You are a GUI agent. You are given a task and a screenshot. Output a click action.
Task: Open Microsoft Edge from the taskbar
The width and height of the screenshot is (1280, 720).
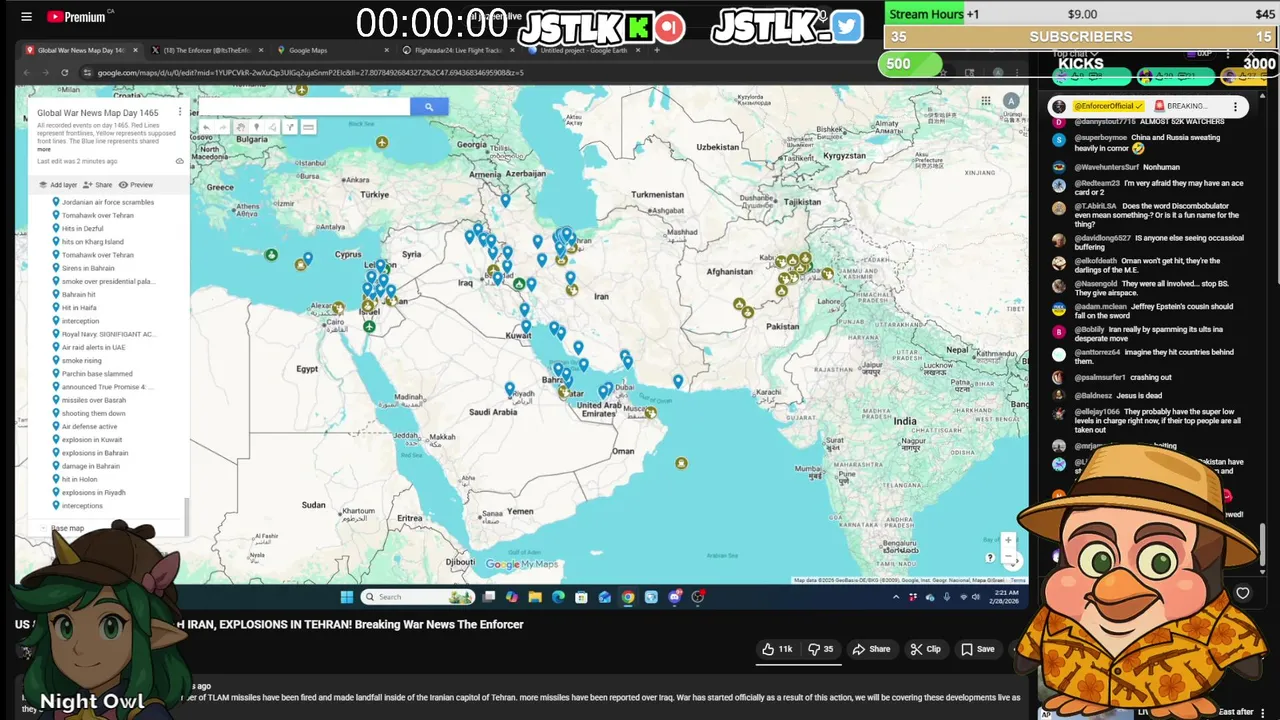[x=558, y=597]
